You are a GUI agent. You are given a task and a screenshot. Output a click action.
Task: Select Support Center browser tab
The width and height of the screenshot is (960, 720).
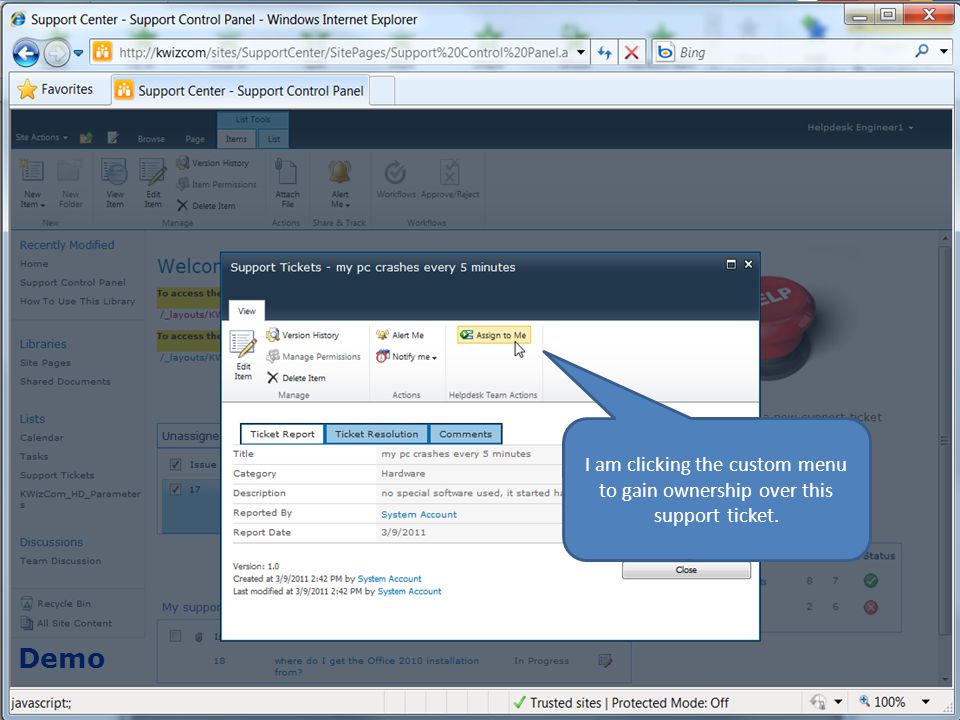tap(241, 91)
